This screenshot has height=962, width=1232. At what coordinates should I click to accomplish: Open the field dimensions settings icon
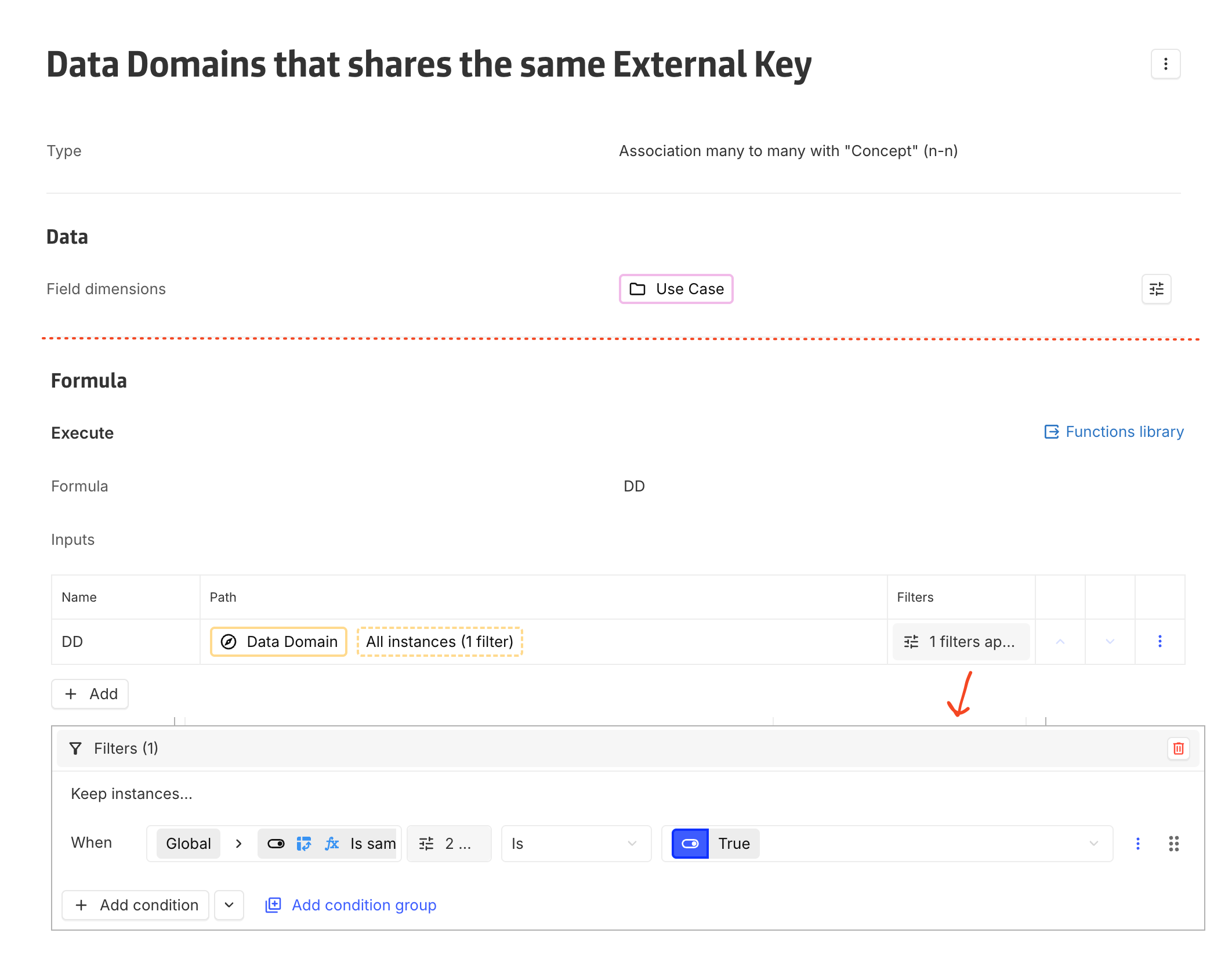click(1156, 289)
